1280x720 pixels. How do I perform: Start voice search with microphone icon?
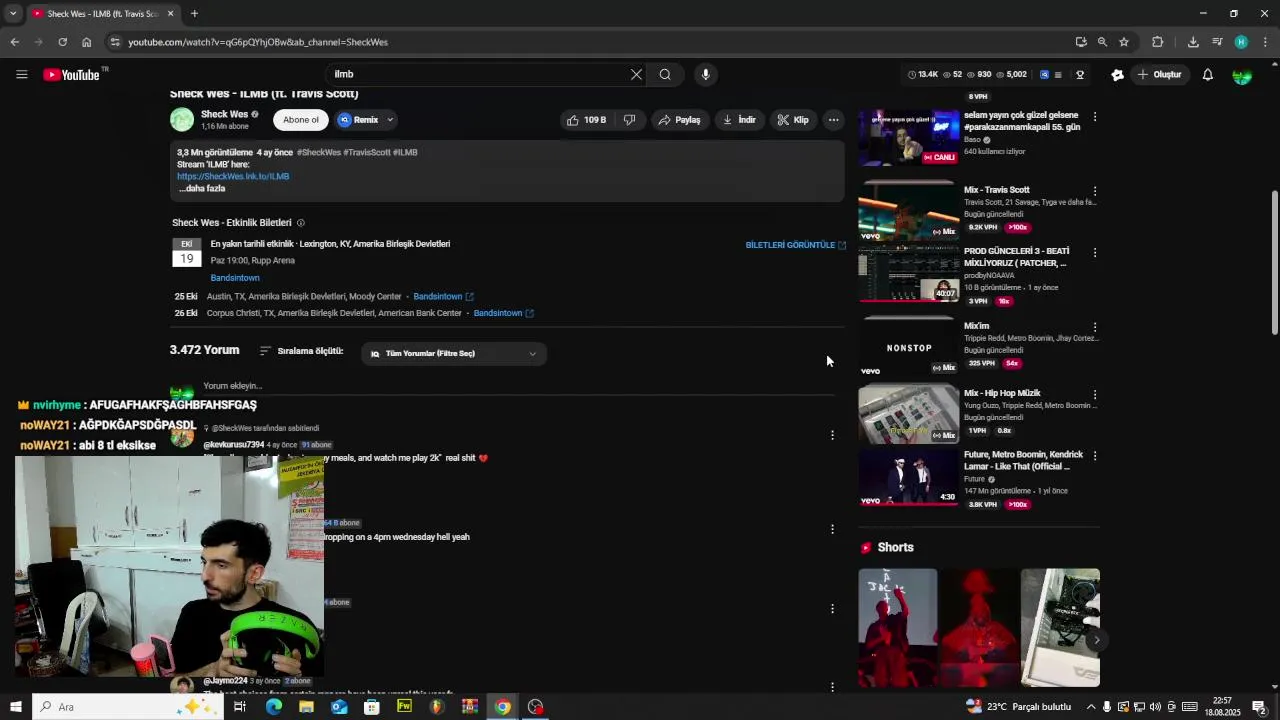click(x=706, y=75)
